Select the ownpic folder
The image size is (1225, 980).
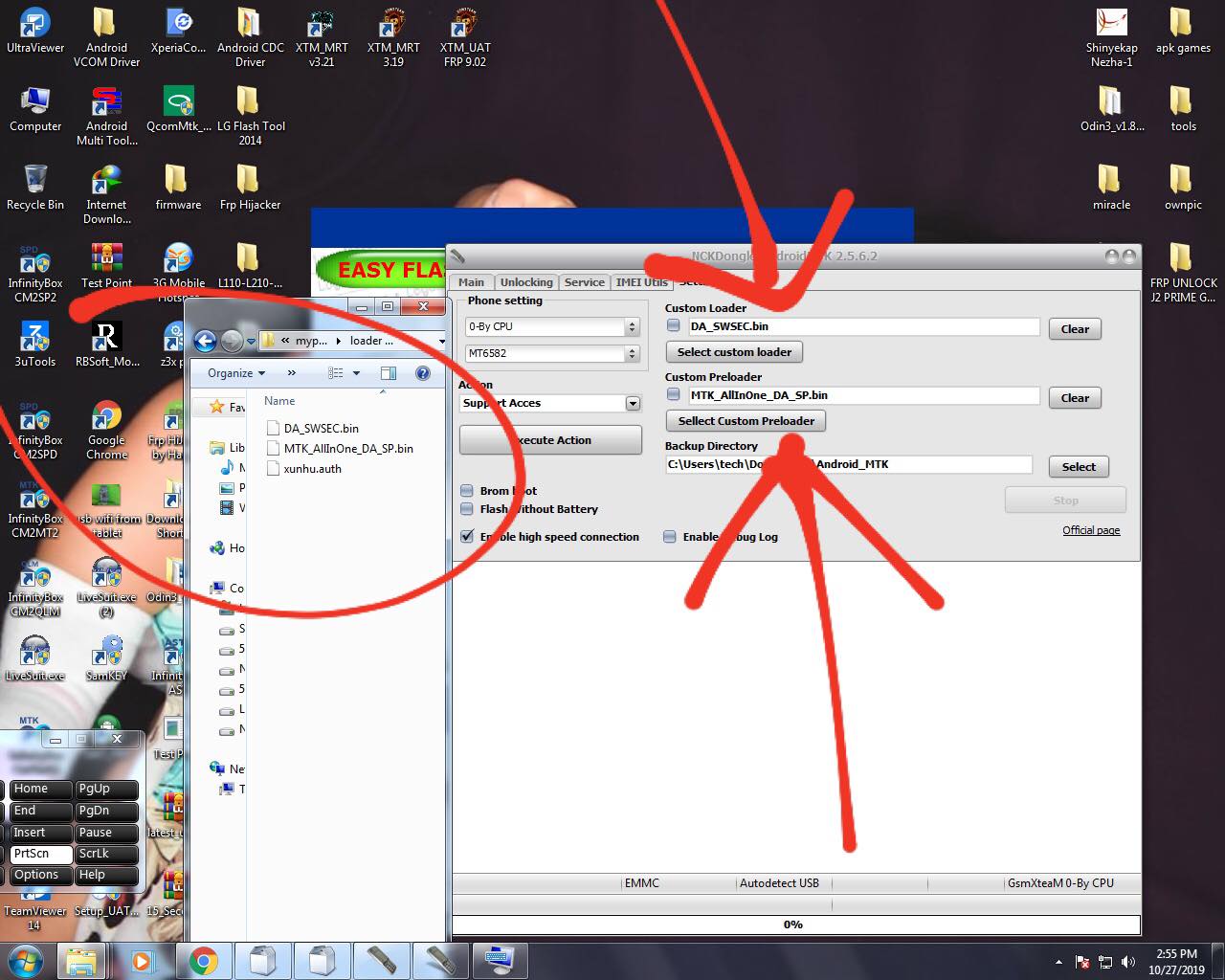click(x=1183, y=189)
